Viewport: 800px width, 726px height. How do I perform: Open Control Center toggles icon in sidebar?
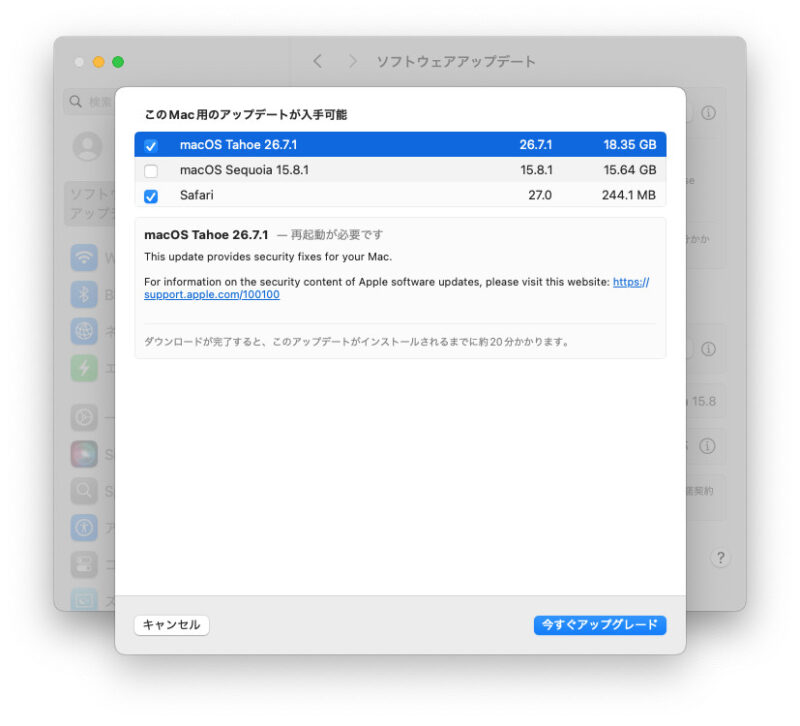click(84, 564)
